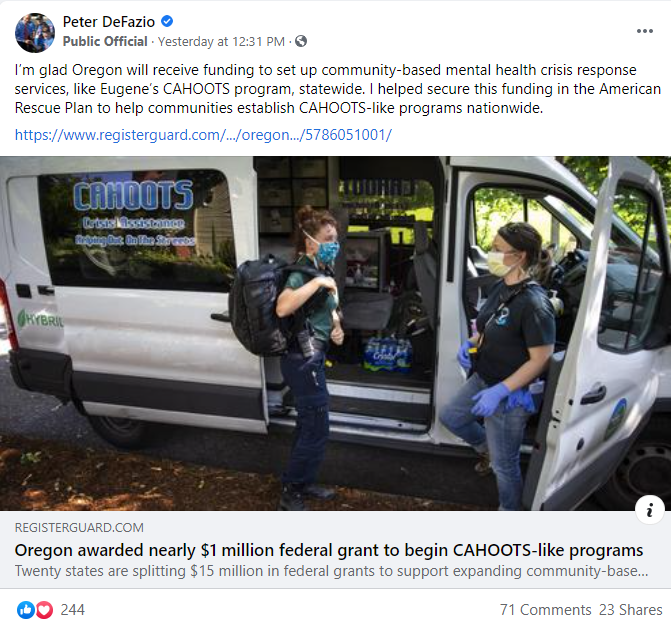Viewport: 671px width, 628px height.
Task: Click the article description about twenty states
Action: [331, 571]
